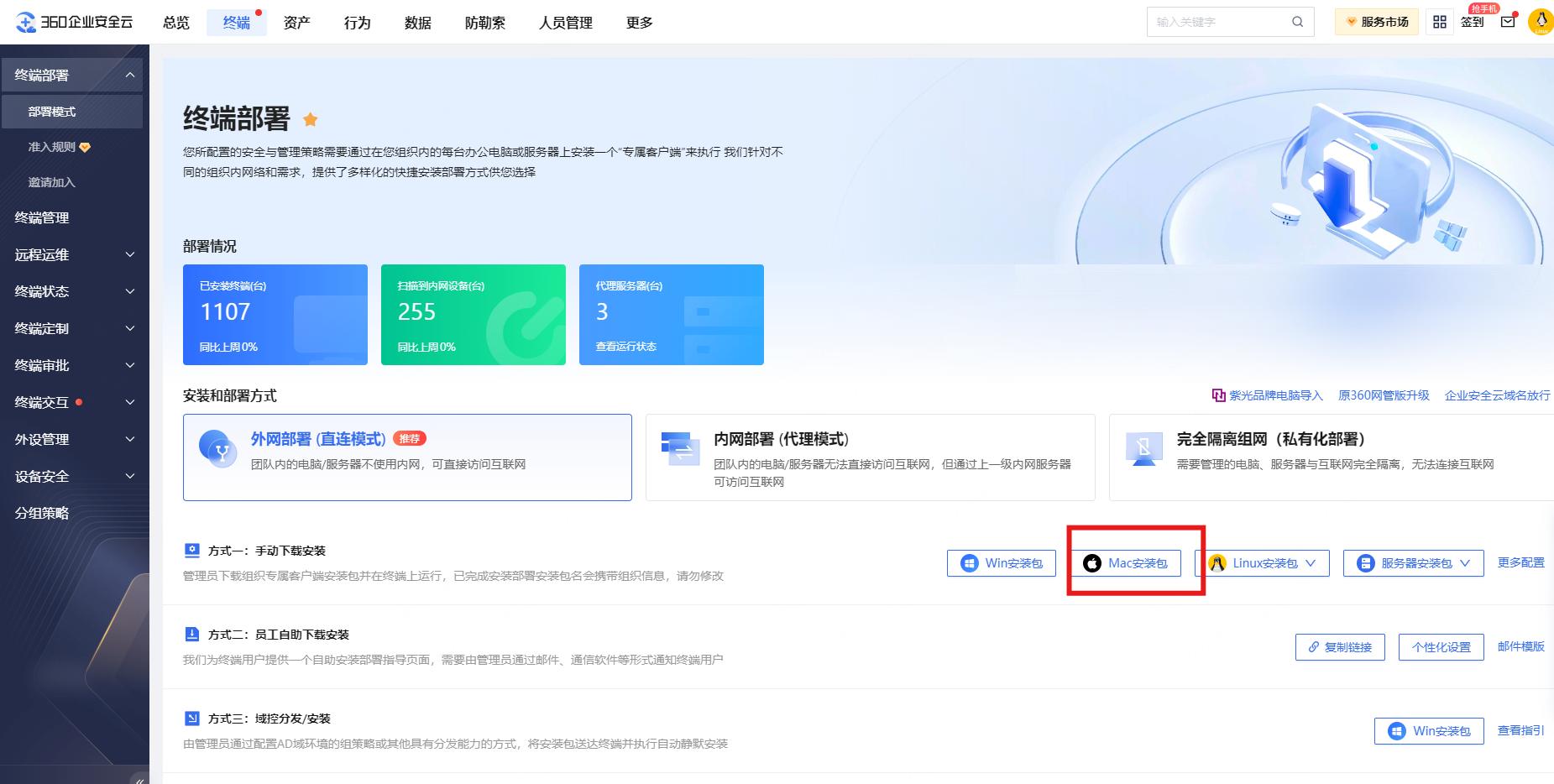This screenshot has width=1554, height=784.
Task: Select the 内网部署 (代理模式) card
Action: point(871,457)
